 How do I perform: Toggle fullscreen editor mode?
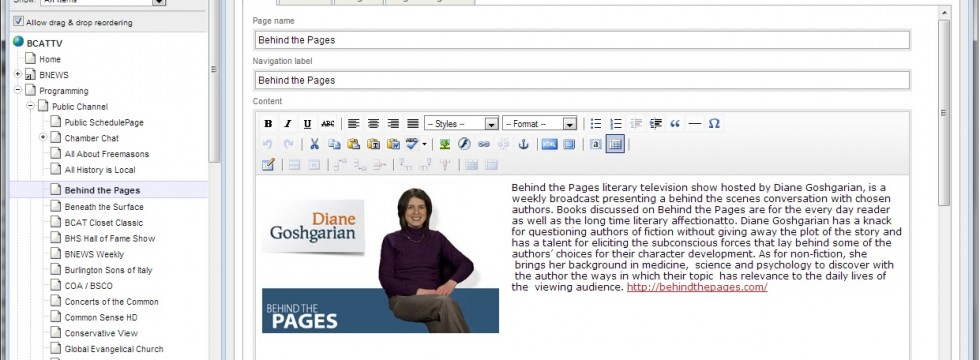pyautogui.click(x=569, y=144)
